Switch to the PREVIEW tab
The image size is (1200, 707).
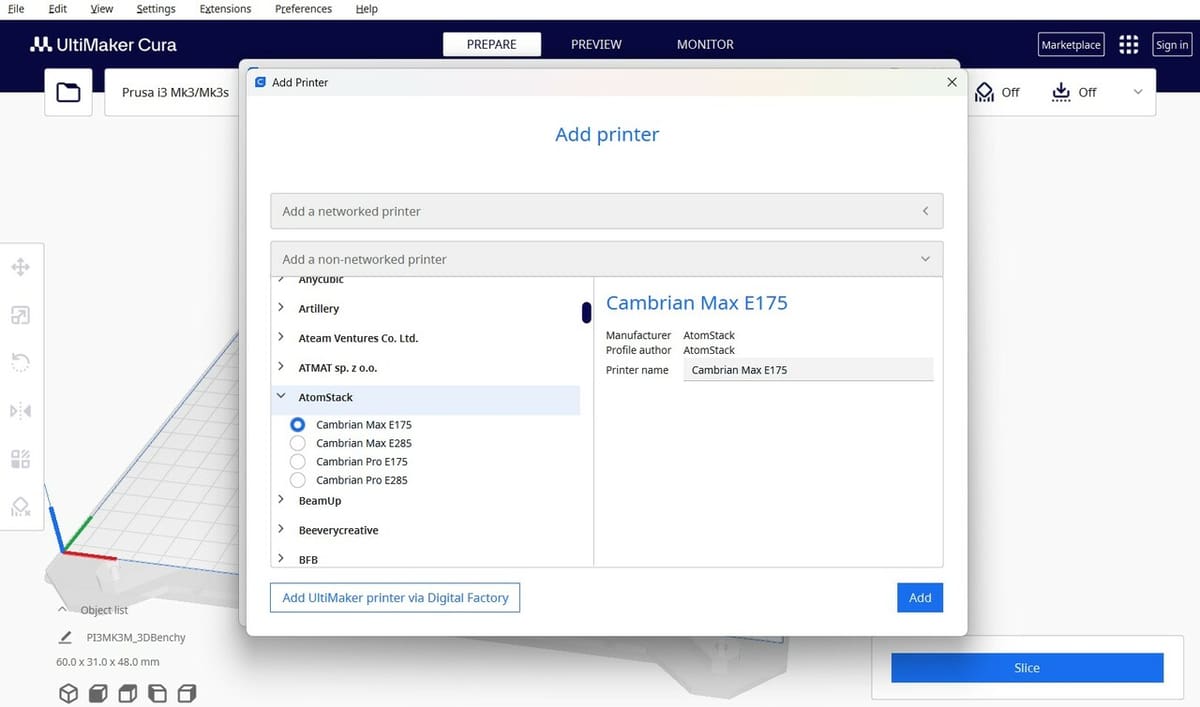click(596, 44)
